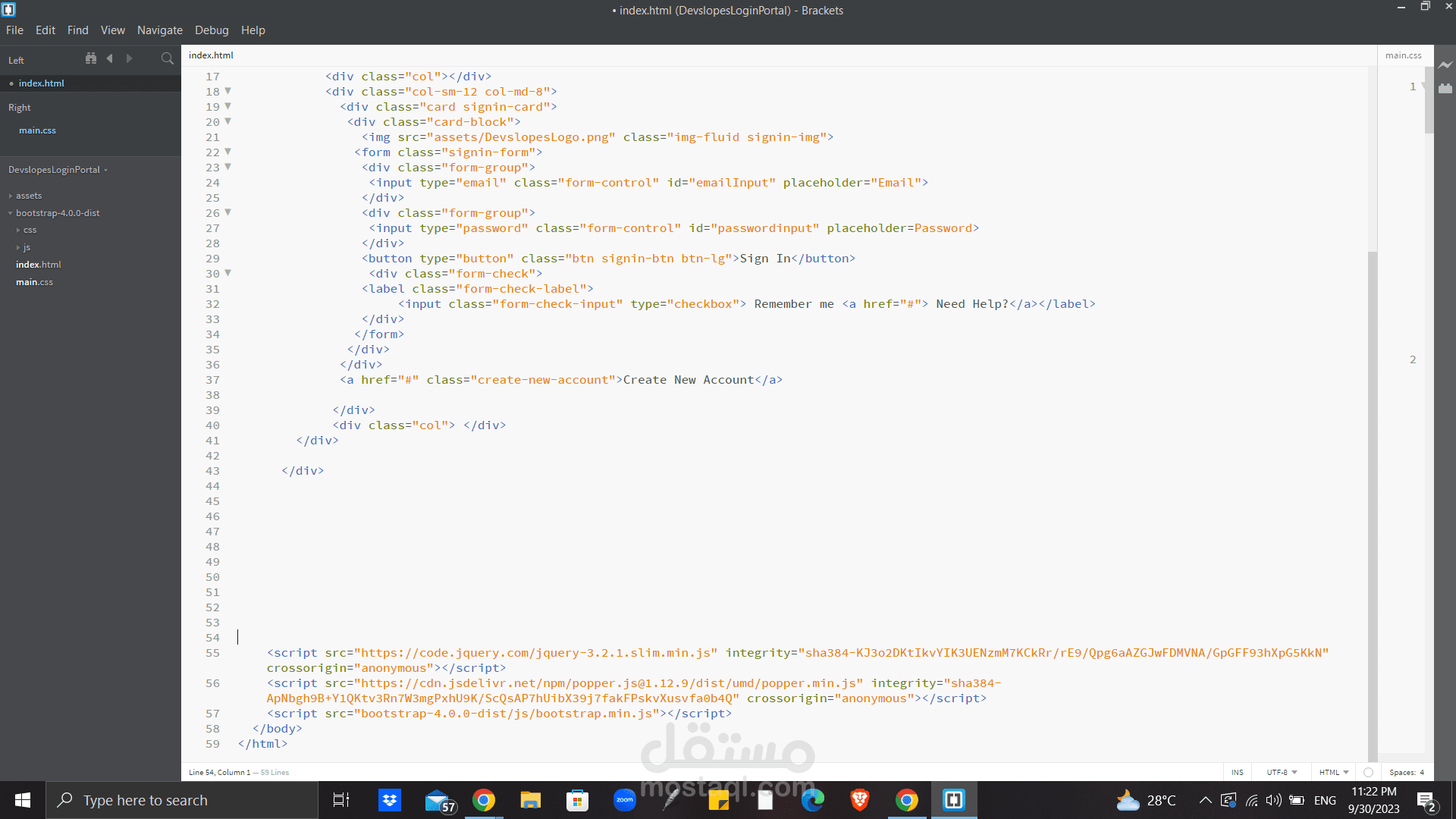Open the Debug menu
Screen dimensions: 1456x819
point(212,30)
